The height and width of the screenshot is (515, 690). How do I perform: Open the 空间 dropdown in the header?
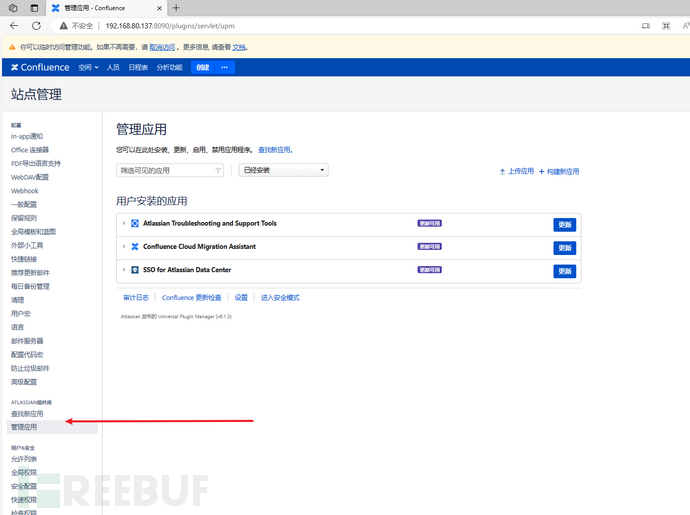click(x=88, y=67)
